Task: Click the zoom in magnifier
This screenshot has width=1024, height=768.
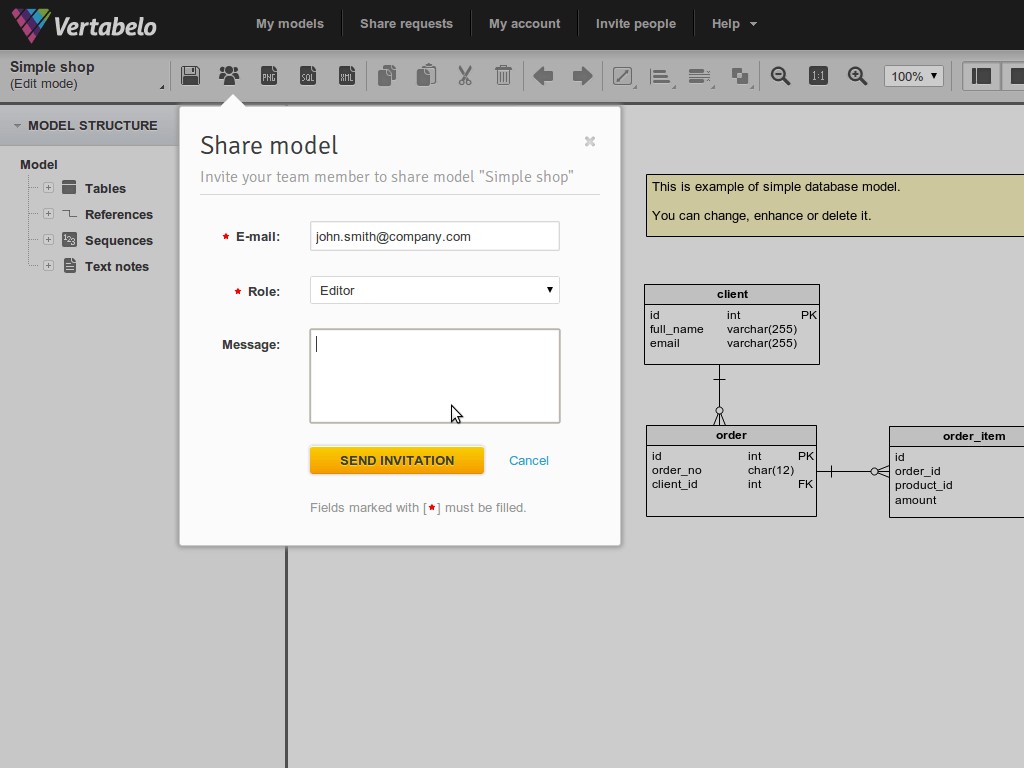Action: (857, 76)
